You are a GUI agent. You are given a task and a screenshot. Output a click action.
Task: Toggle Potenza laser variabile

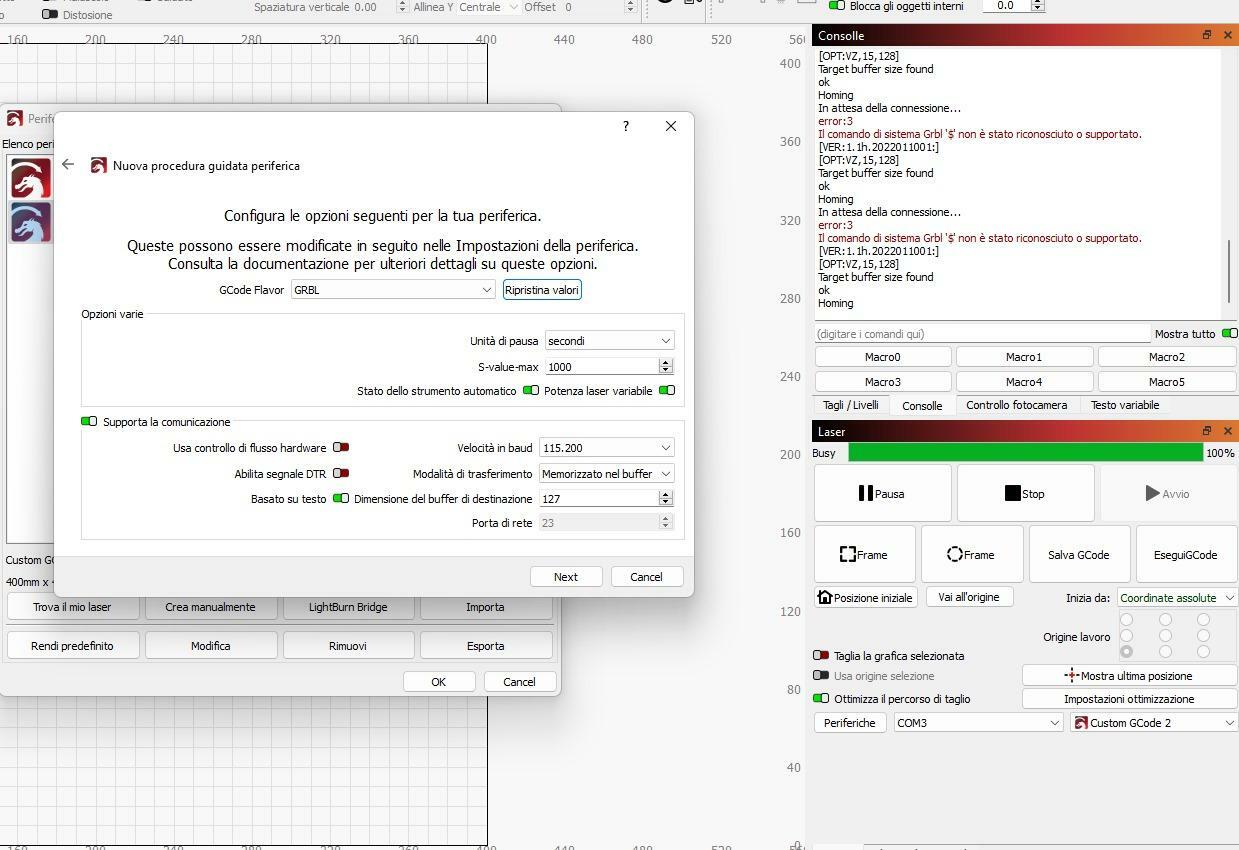click(x=667, y=391)
